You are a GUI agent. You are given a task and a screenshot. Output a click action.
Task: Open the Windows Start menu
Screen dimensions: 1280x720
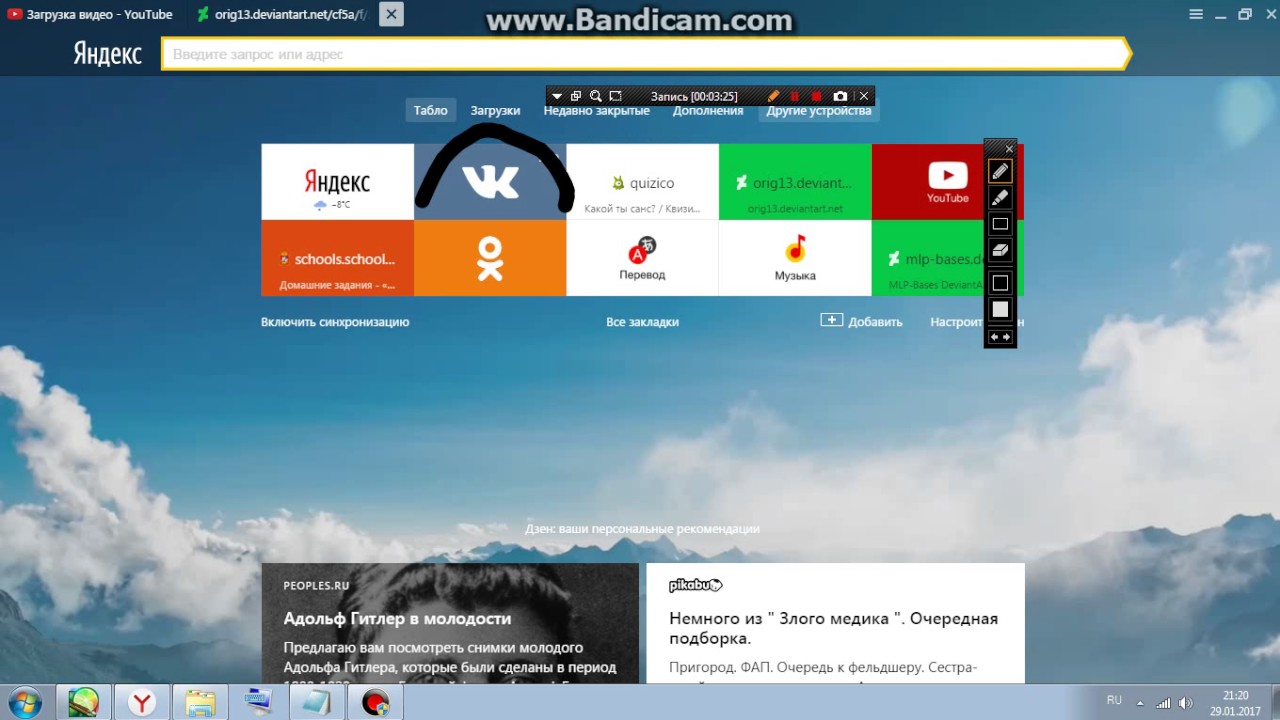pyautogui.click(x=23, y=703)
